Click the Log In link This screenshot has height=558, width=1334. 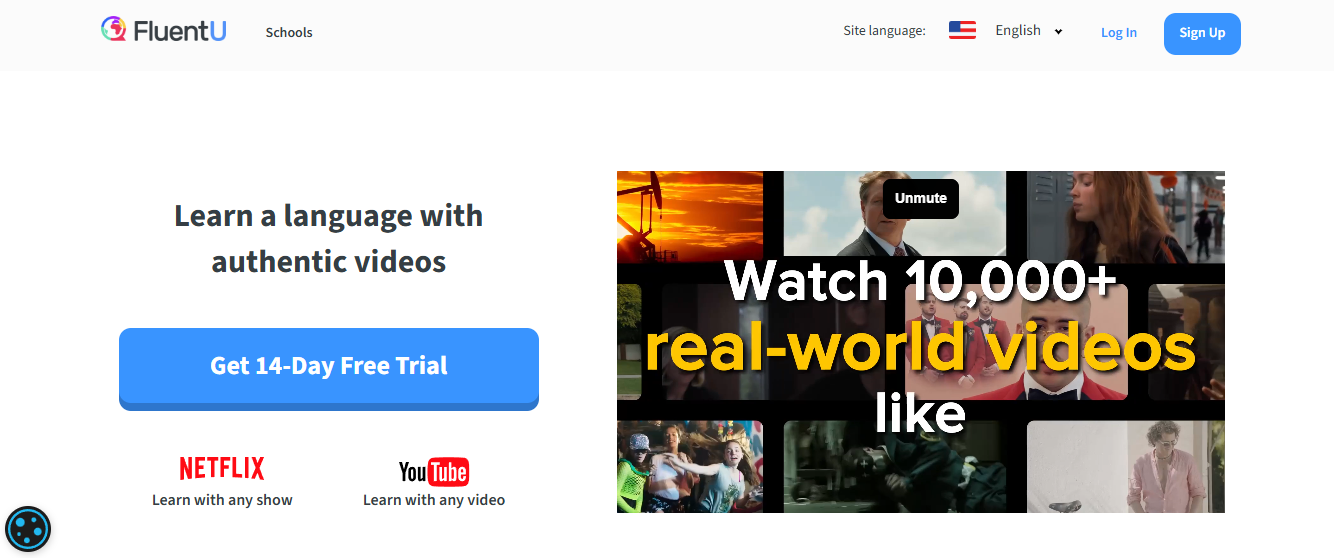tap(1118, 32)
